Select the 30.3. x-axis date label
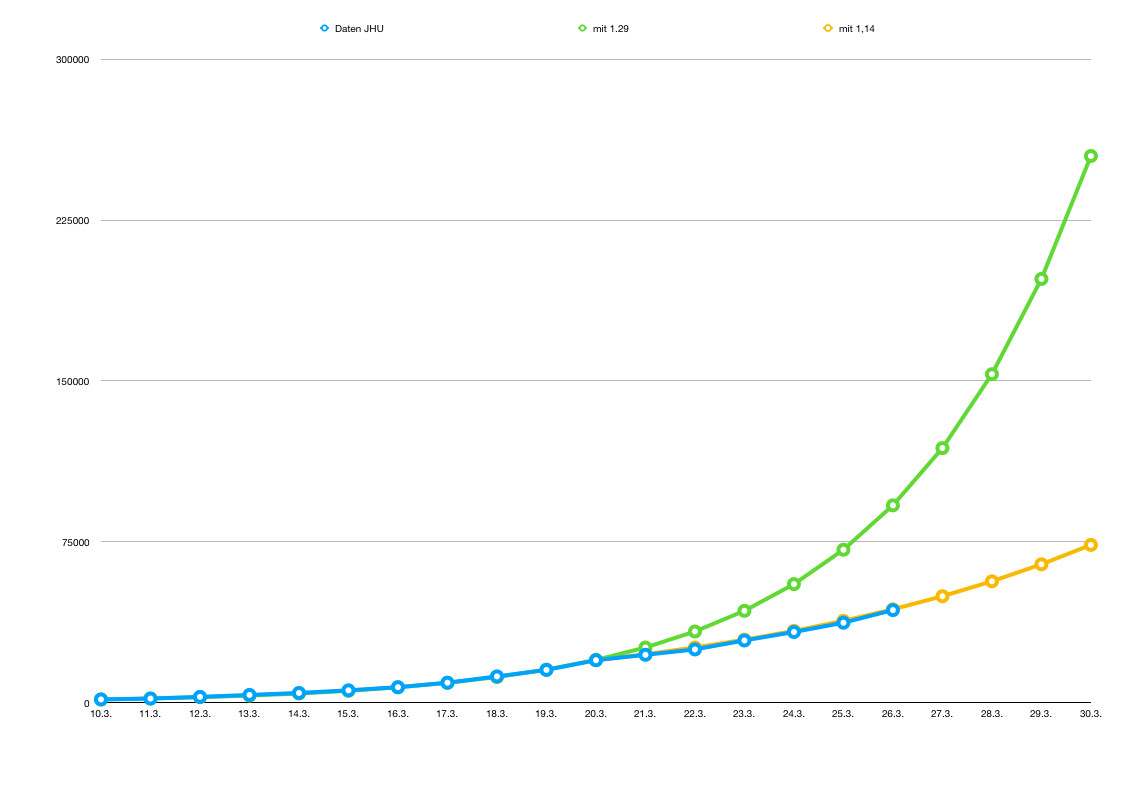Viewport: 1136px width, 798px height. 1091,714
